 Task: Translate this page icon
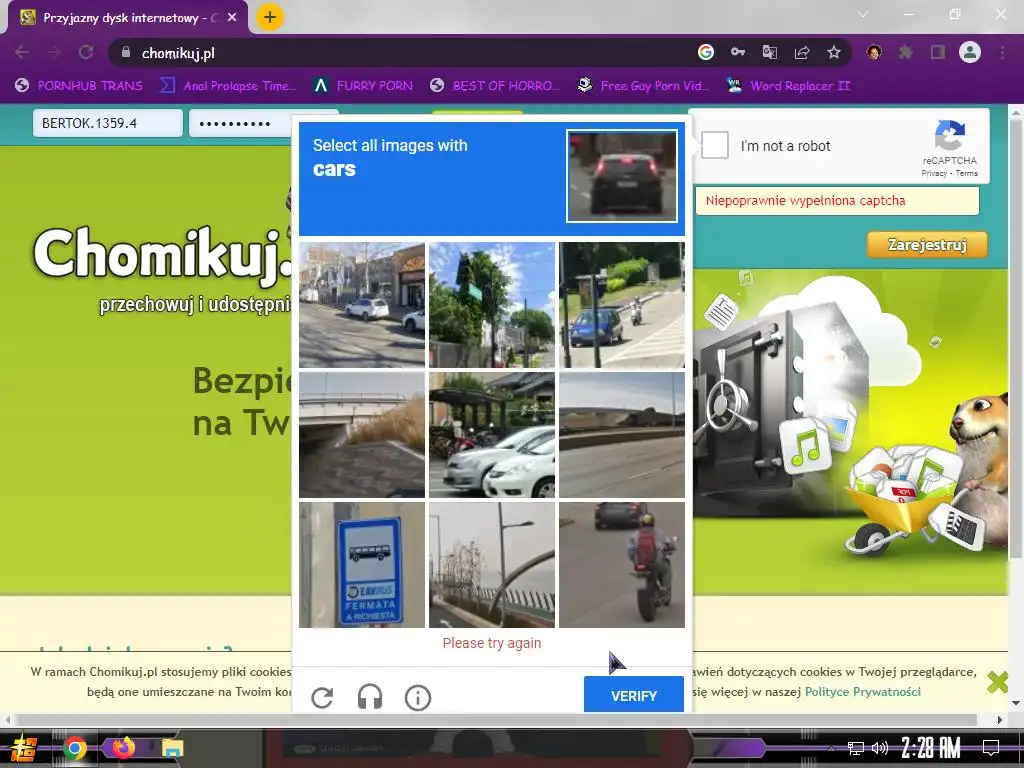pos(770,52)
